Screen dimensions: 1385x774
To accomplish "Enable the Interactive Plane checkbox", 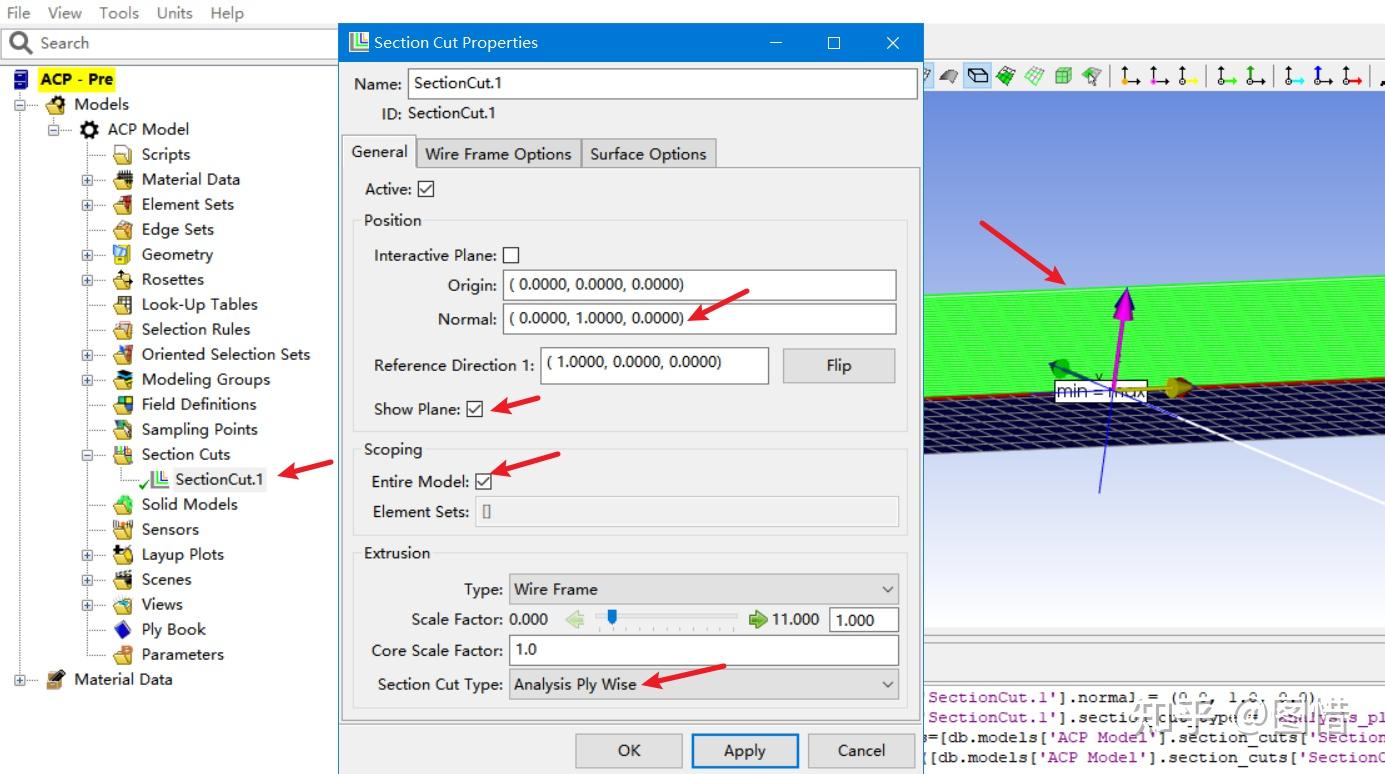I will click(x=511, y=255).
